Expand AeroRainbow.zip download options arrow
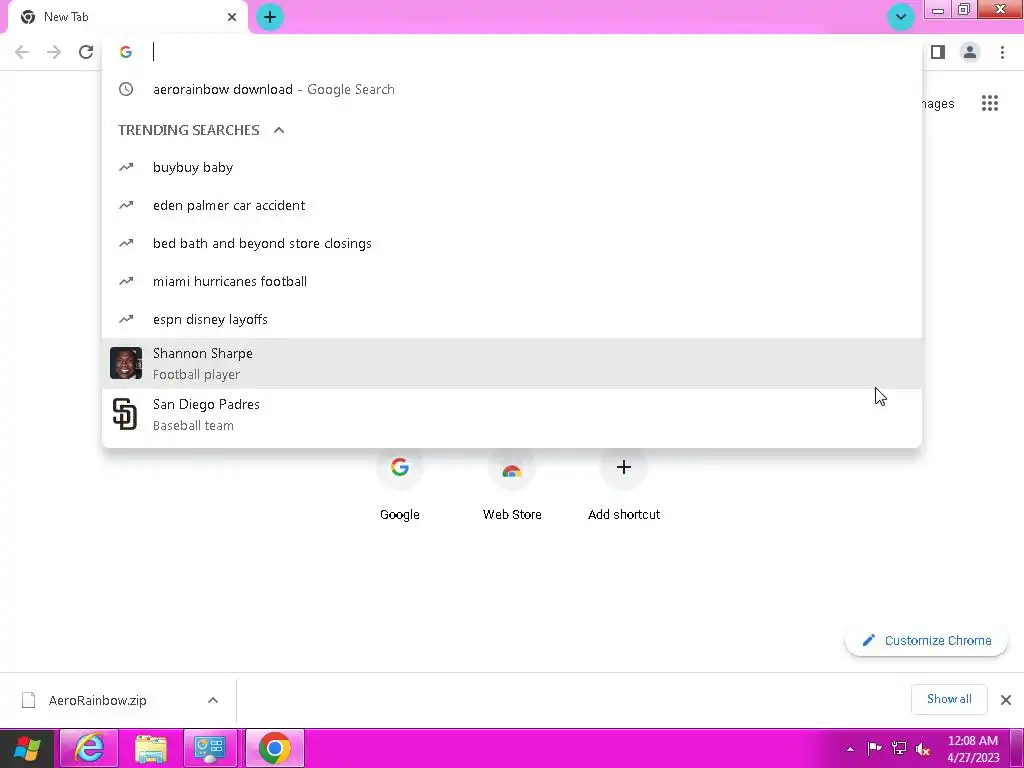This screenshot has height=768, width=1024. click(x=213, y=701)
